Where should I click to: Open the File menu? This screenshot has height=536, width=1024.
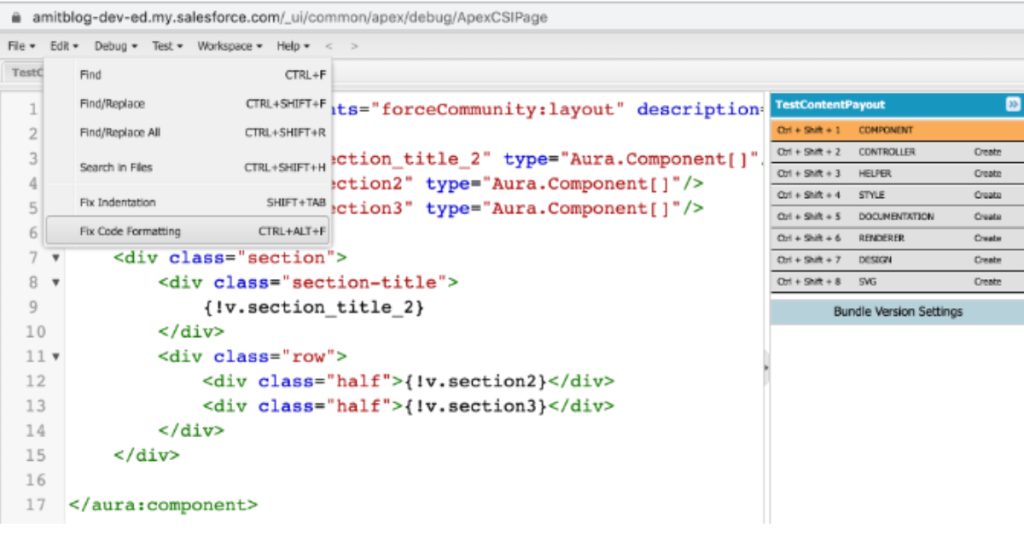pyautogui.click(x=21, y=46)
